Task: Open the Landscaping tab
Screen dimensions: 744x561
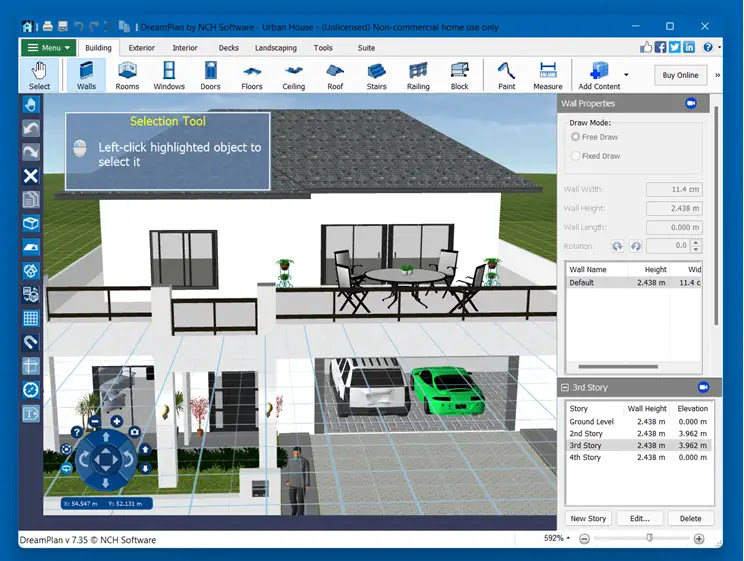Action: pyautogui.click(x=276, y=48)
